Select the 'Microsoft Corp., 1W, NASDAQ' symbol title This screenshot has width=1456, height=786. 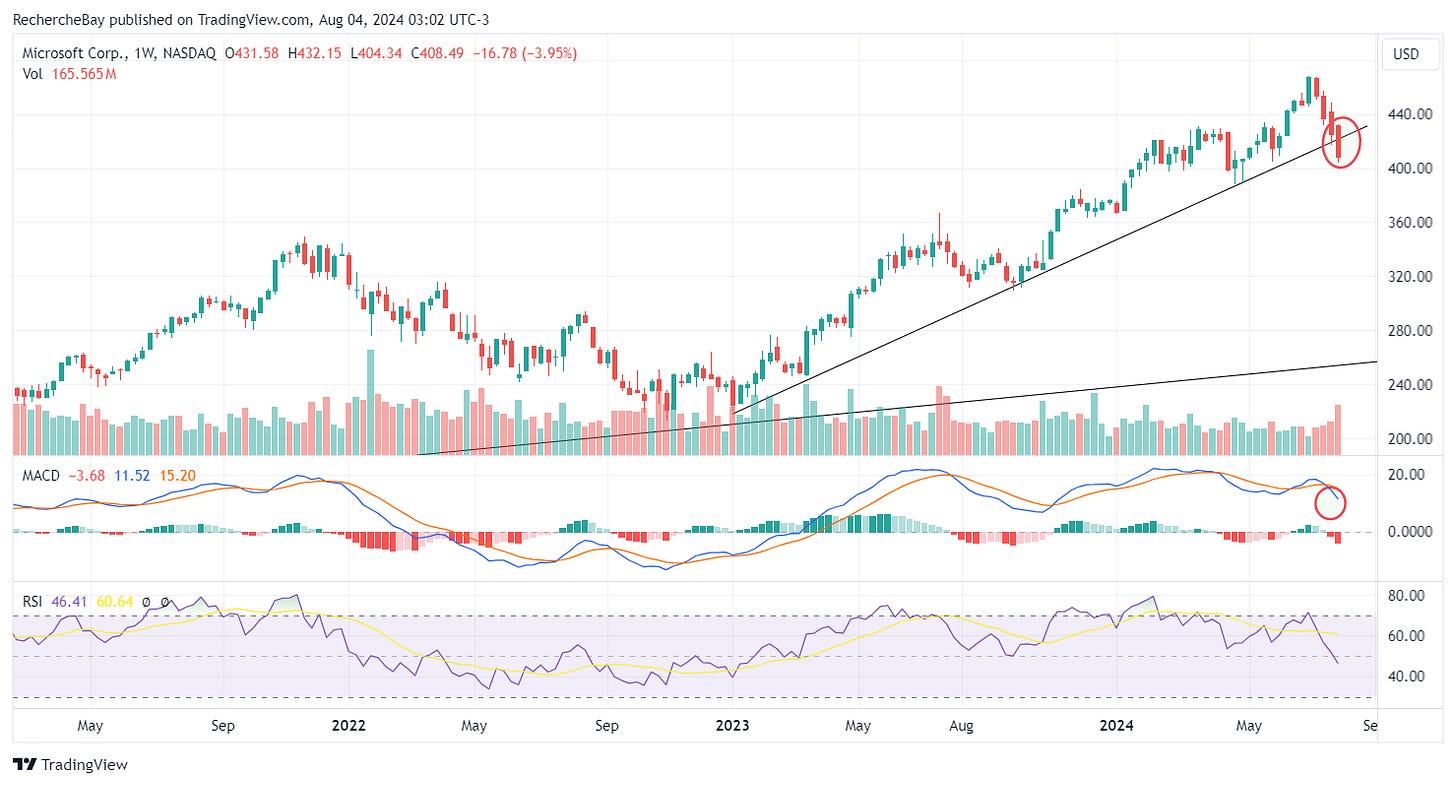(119, 53)
